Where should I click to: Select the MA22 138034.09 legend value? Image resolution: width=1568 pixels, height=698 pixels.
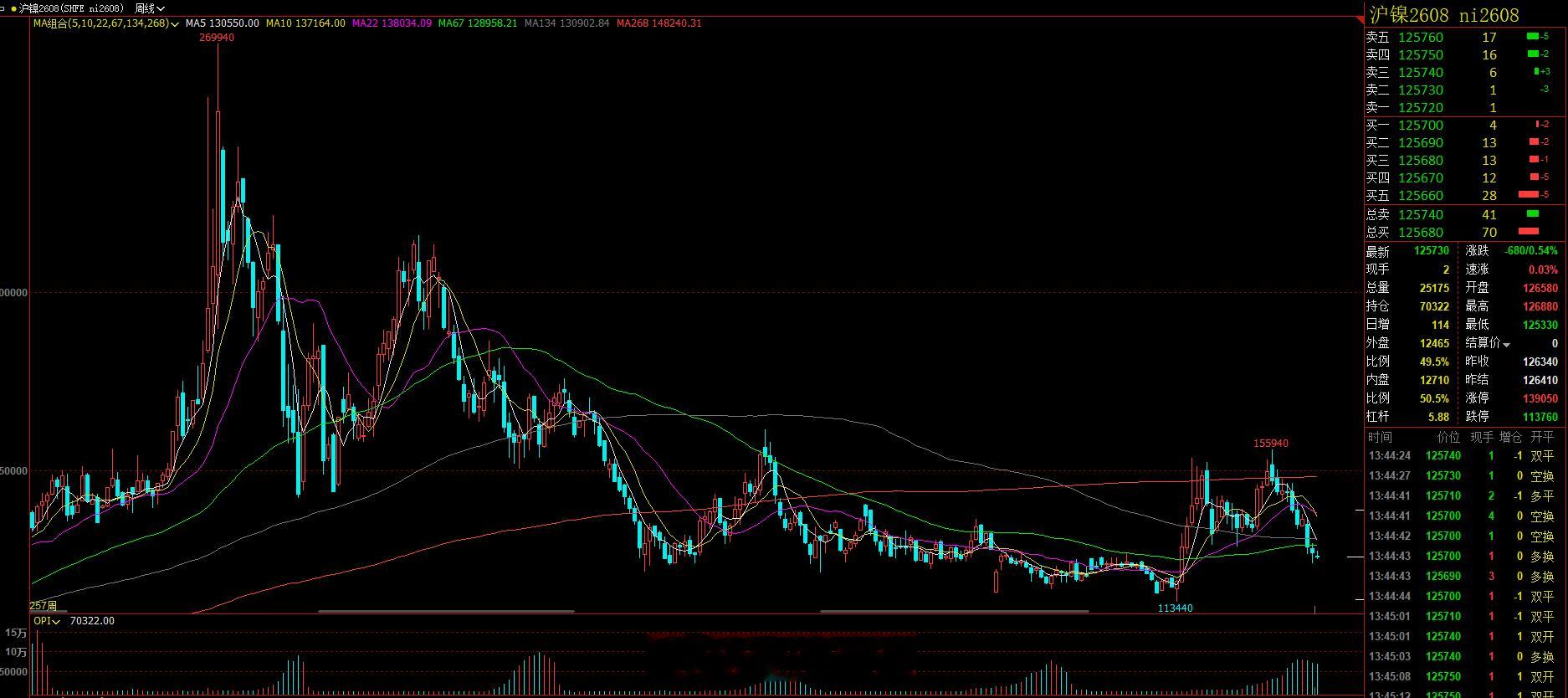(x=392, y=23)
